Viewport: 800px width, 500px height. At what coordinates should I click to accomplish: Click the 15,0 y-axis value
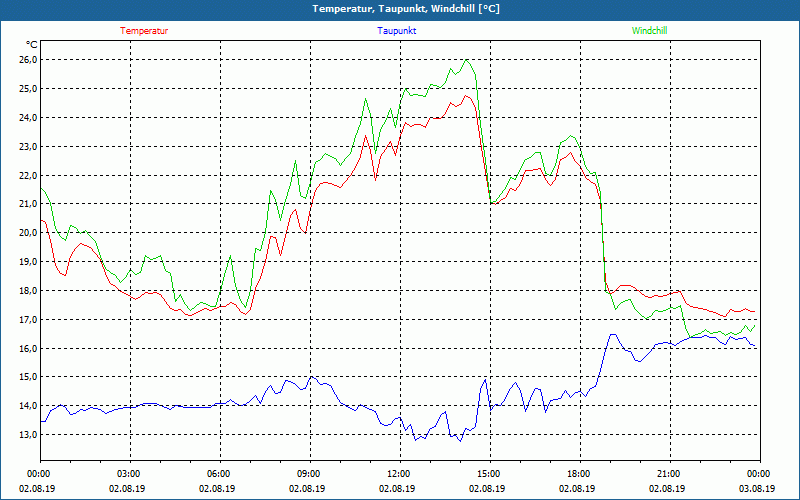pos(28,377)
